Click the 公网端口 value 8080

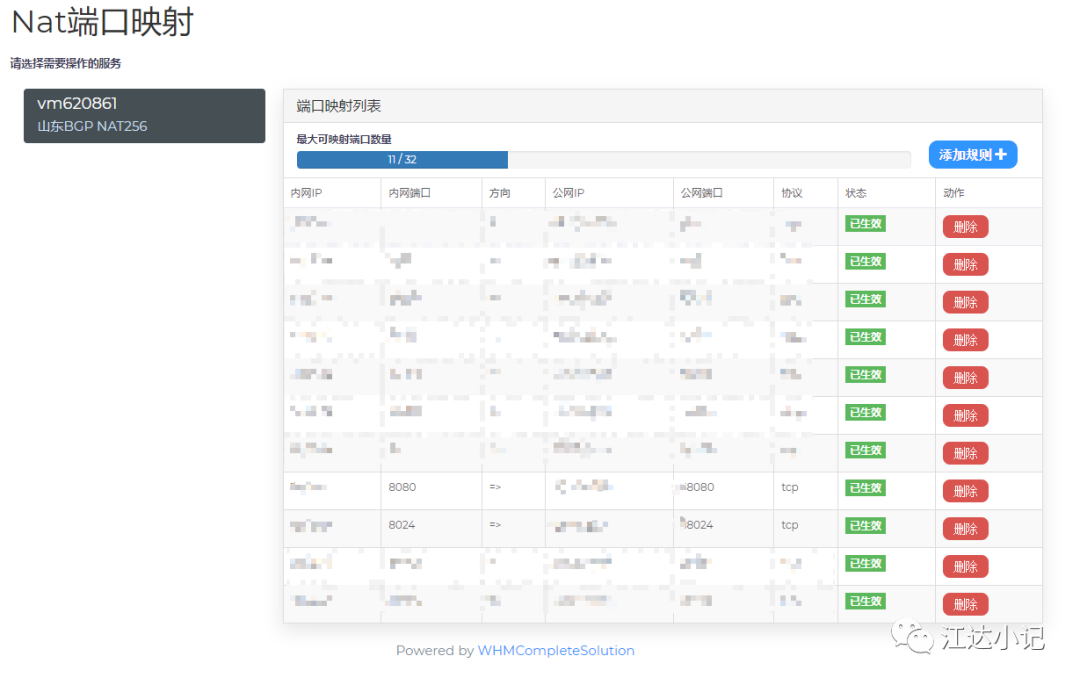[x=700, y=487]
